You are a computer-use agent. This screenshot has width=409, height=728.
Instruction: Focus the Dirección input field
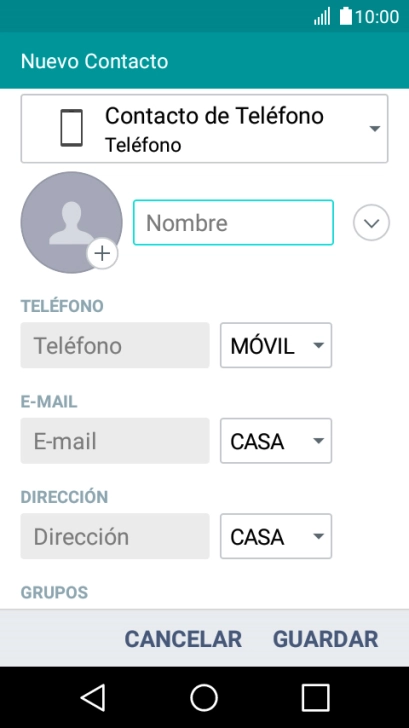click(x=115, y=536)
